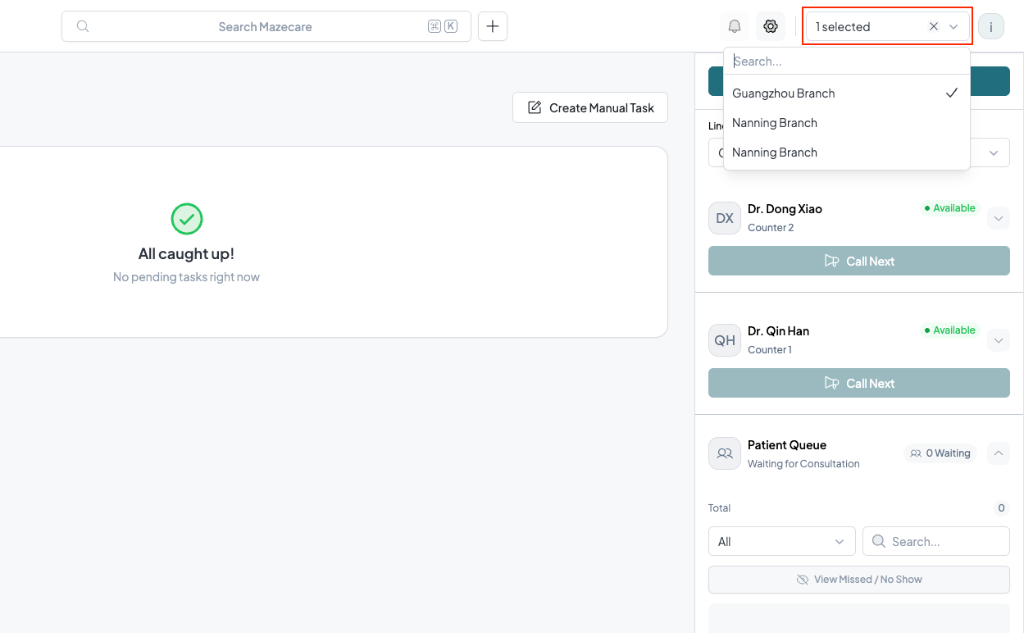Click the green All caught up checkmark
Viewport: 1024px width, 633px height.
[x=187, y=219]
